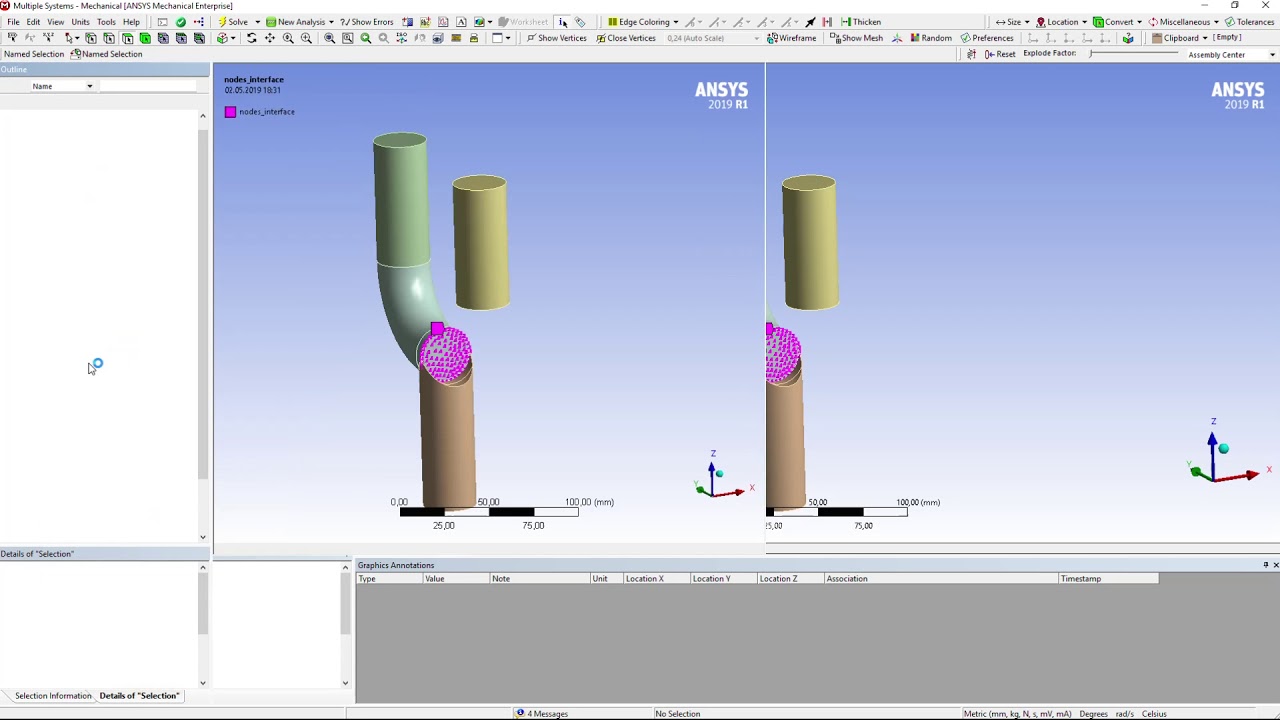This screenshot has height=720, width=1280.
Task: Click the Thicken label
Action: coord(867,22)
